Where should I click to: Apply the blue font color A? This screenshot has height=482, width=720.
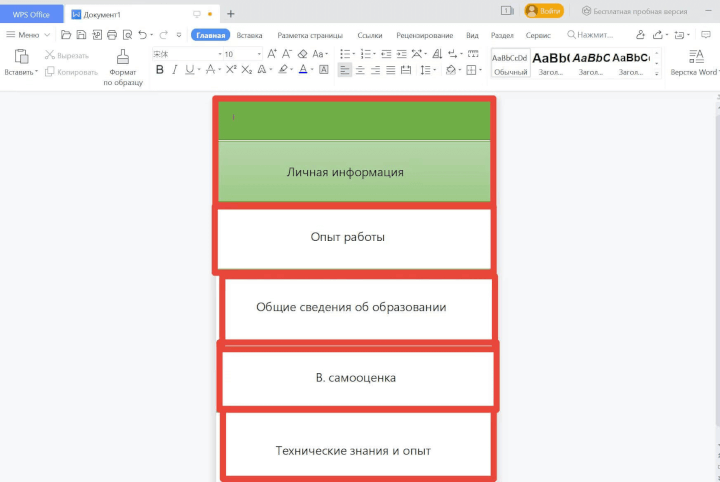pos(303,70)
